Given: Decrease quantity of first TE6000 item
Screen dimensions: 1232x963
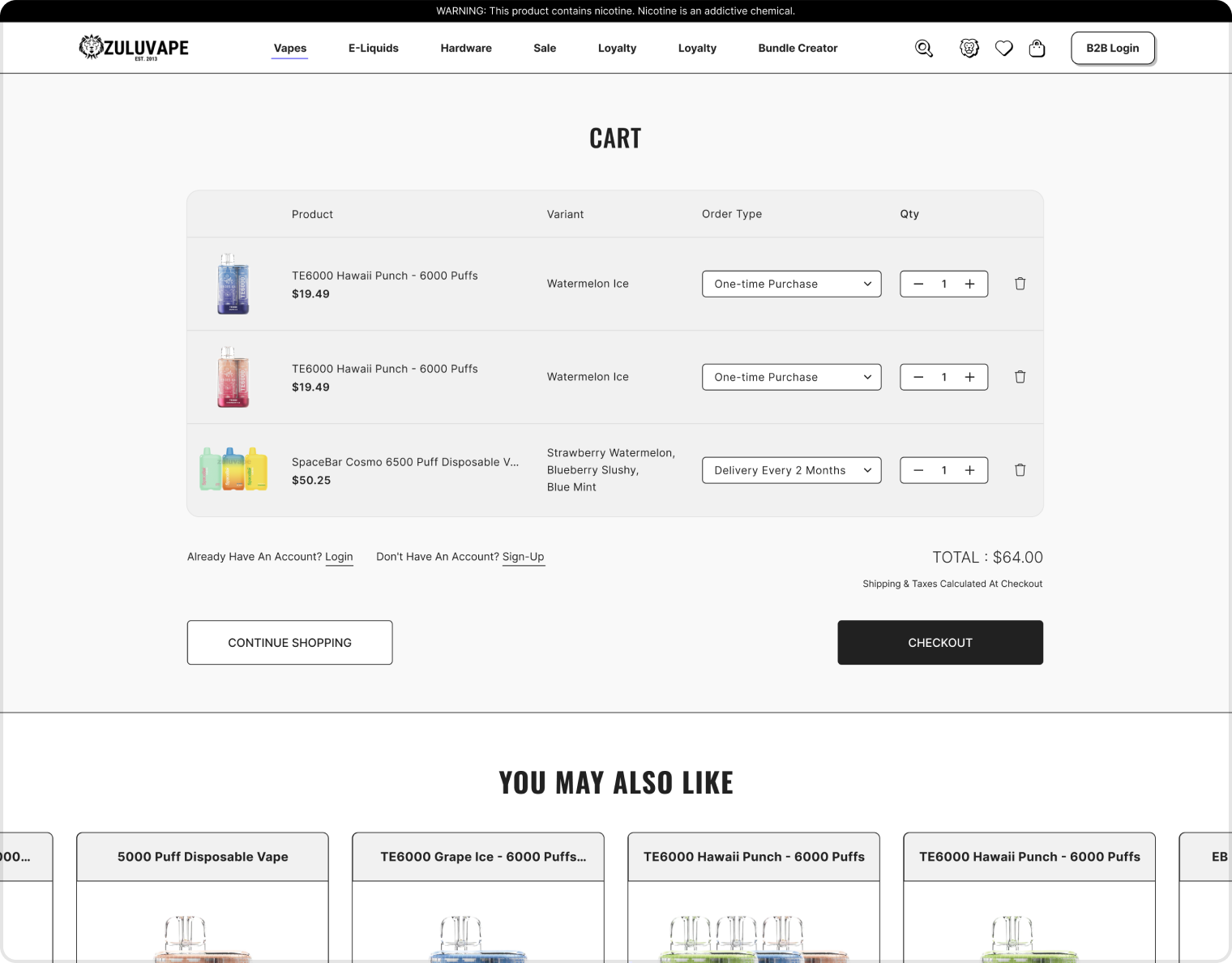Looking at the screenshot, I should point(918,284).
